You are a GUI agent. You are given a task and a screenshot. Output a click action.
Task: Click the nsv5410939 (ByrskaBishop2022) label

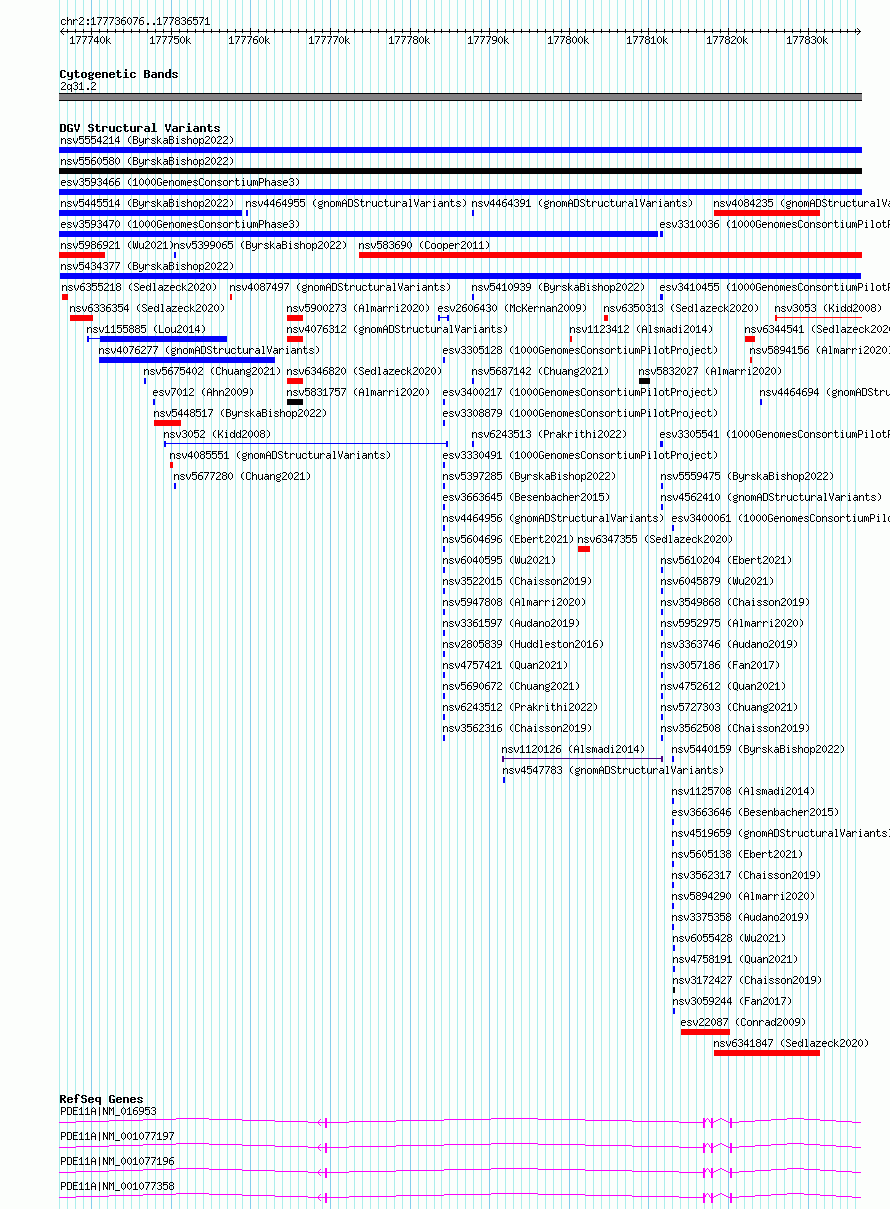[558, 287]
